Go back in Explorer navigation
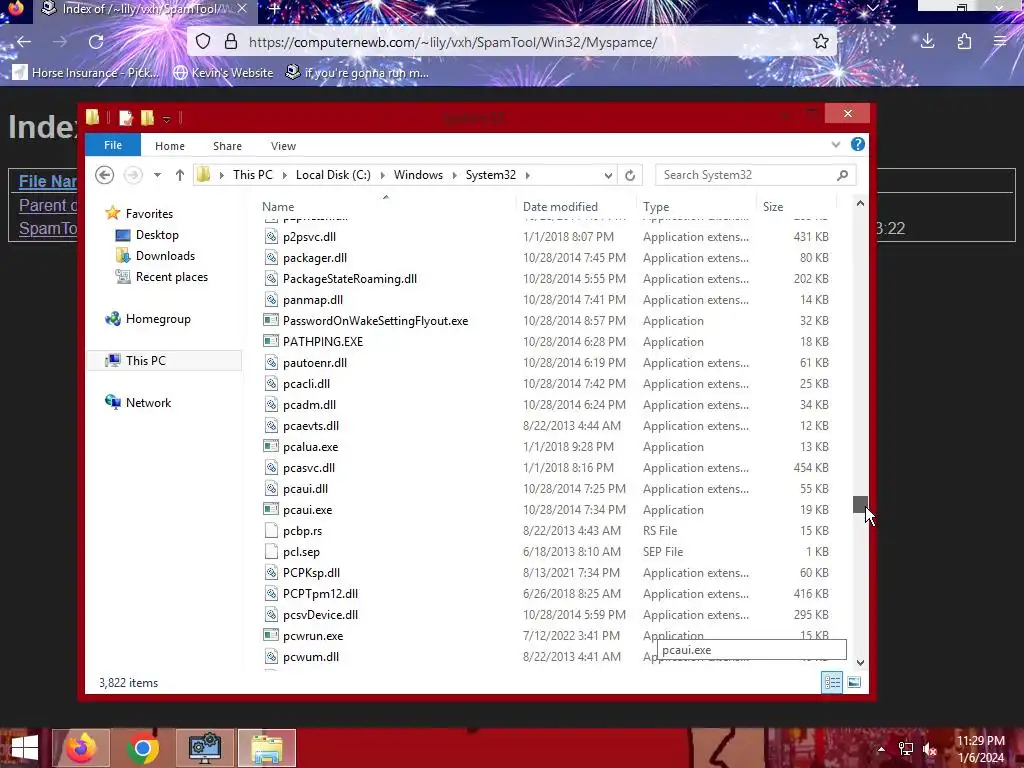 pyautogui.click(x=104, y=175)
